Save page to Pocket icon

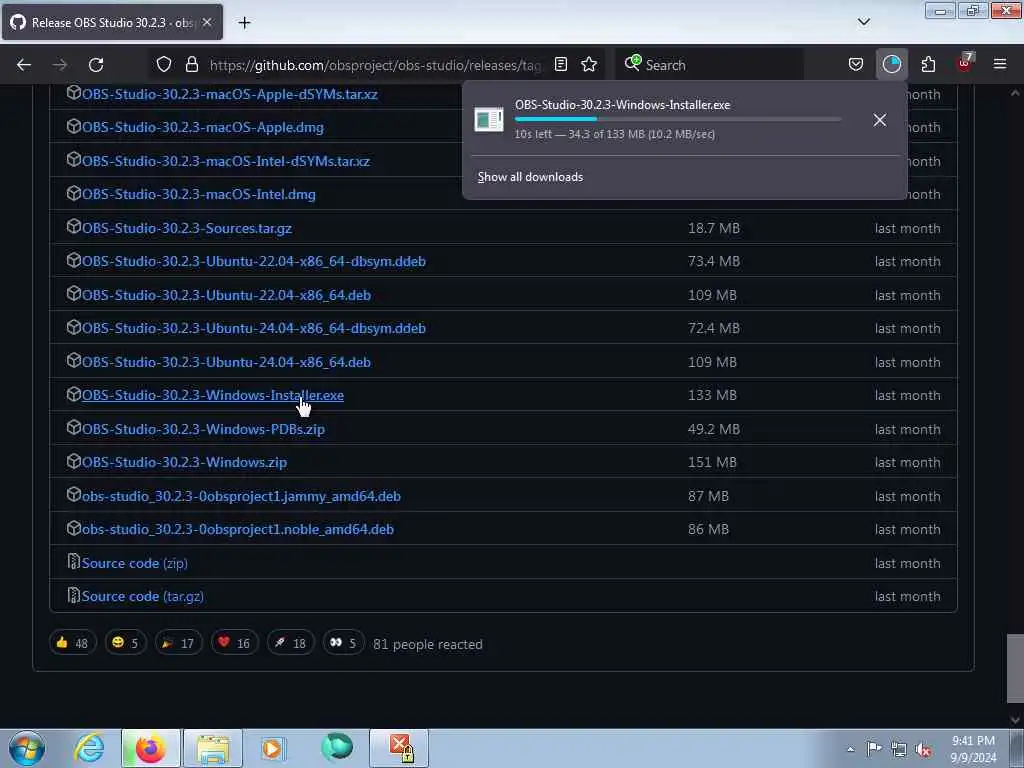click(856, 64)
